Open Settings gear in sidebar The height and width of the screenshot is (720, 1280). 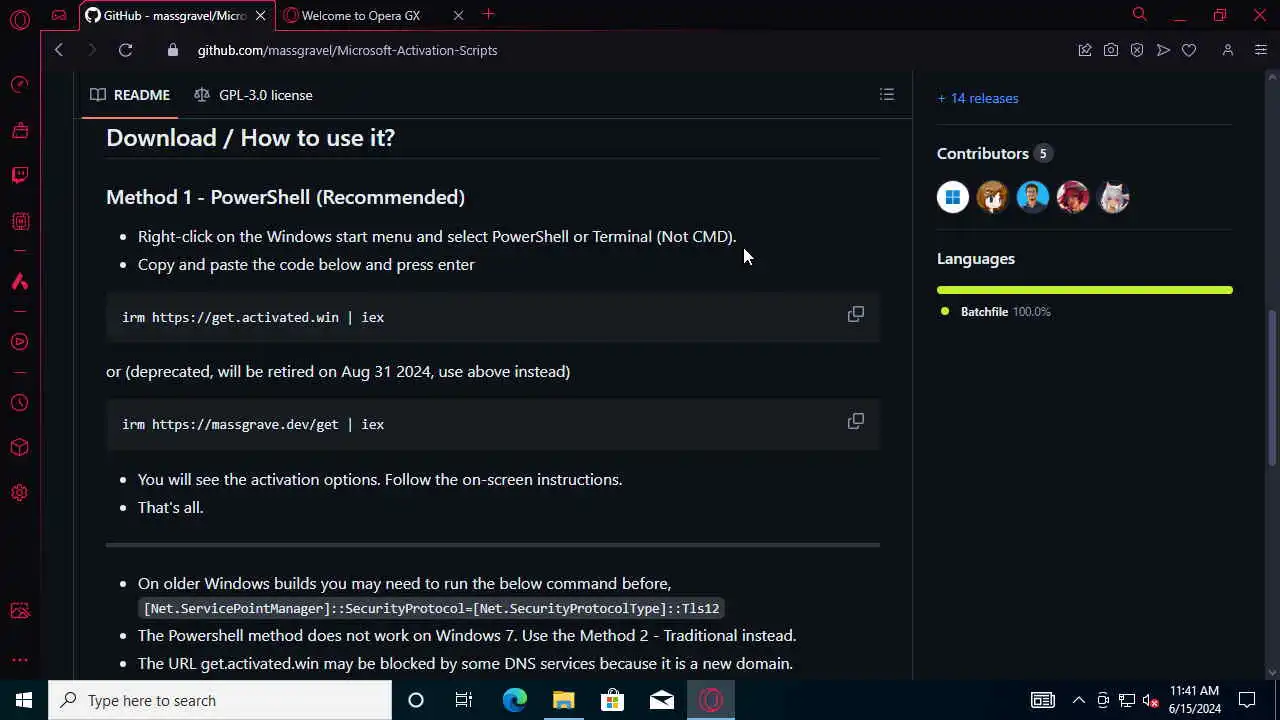(19, 493)
